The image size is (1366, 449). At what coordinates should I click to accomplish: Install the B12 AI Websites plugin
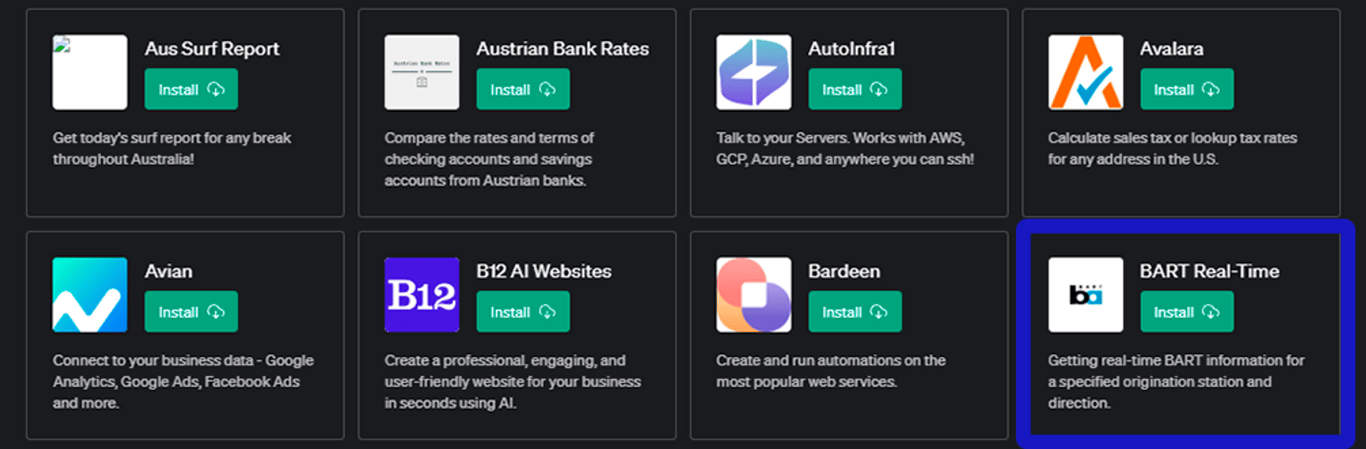523,312
